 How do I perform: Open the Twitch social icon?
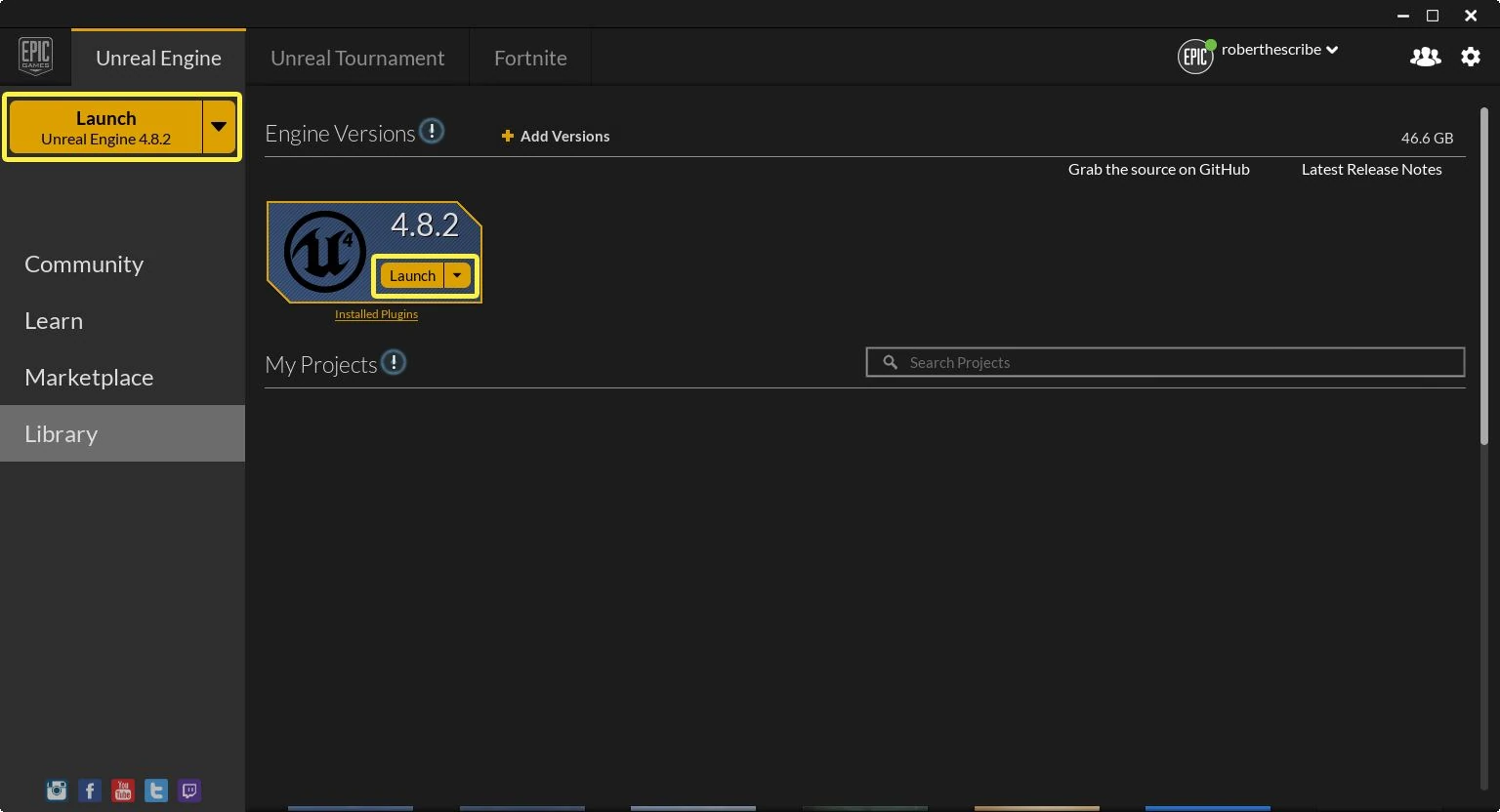(189, 791)
